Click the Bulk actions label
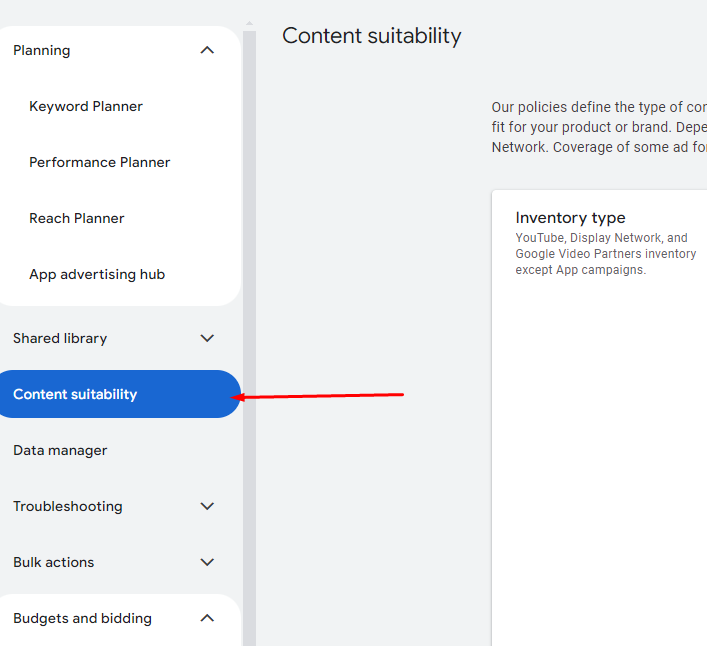The height and width of the screenshot is (646, 707). click(x=54, y=562)
